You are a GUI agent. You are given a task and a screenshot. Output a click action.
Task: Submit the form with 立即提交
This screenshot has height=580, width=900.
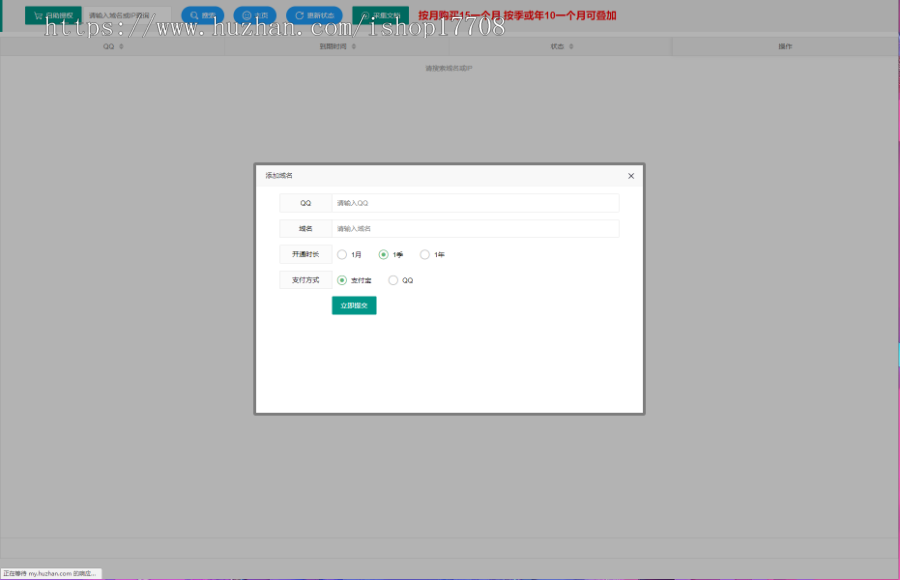point(354,306)
